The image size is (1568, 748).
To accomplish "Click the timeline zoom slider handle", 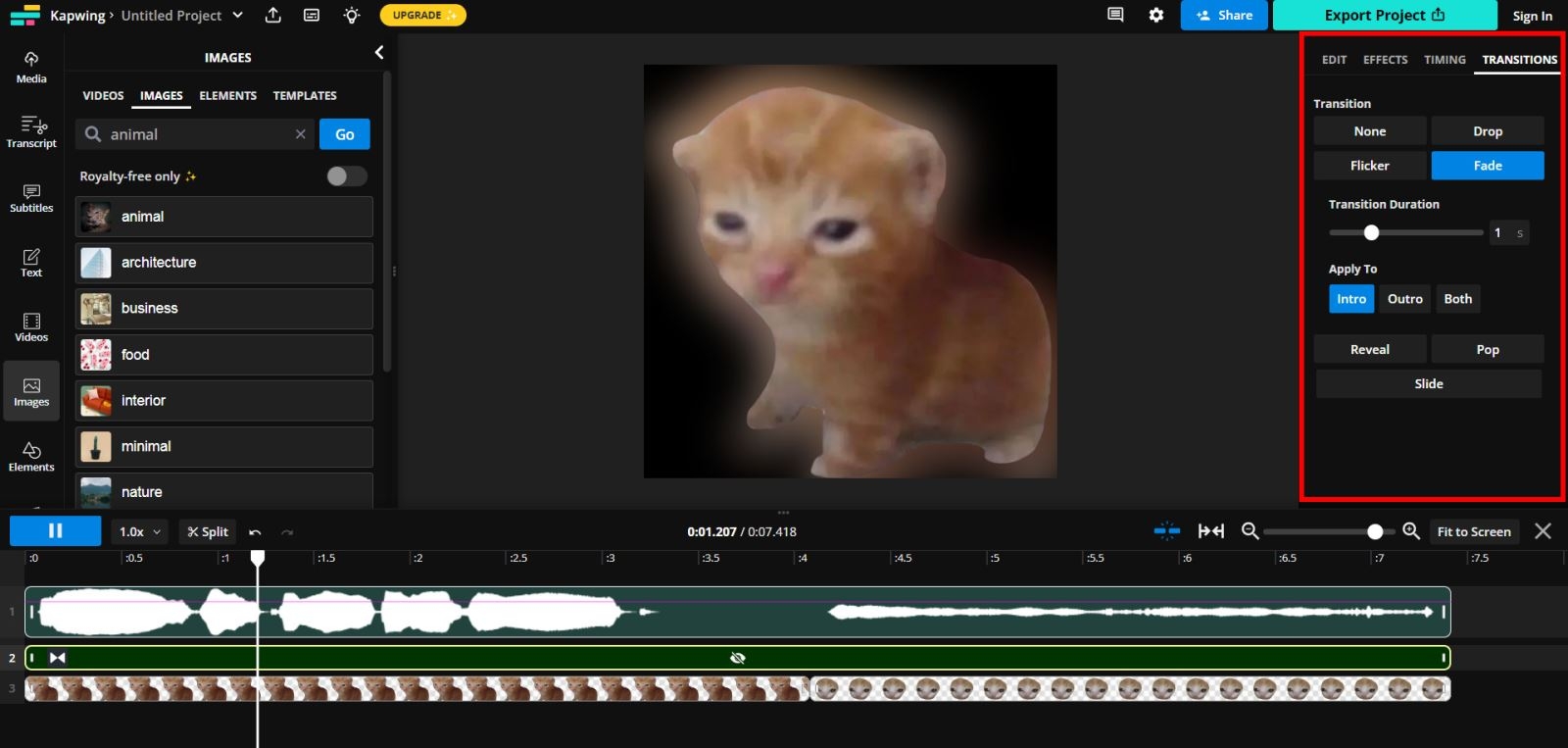I will pos(1375,531).
